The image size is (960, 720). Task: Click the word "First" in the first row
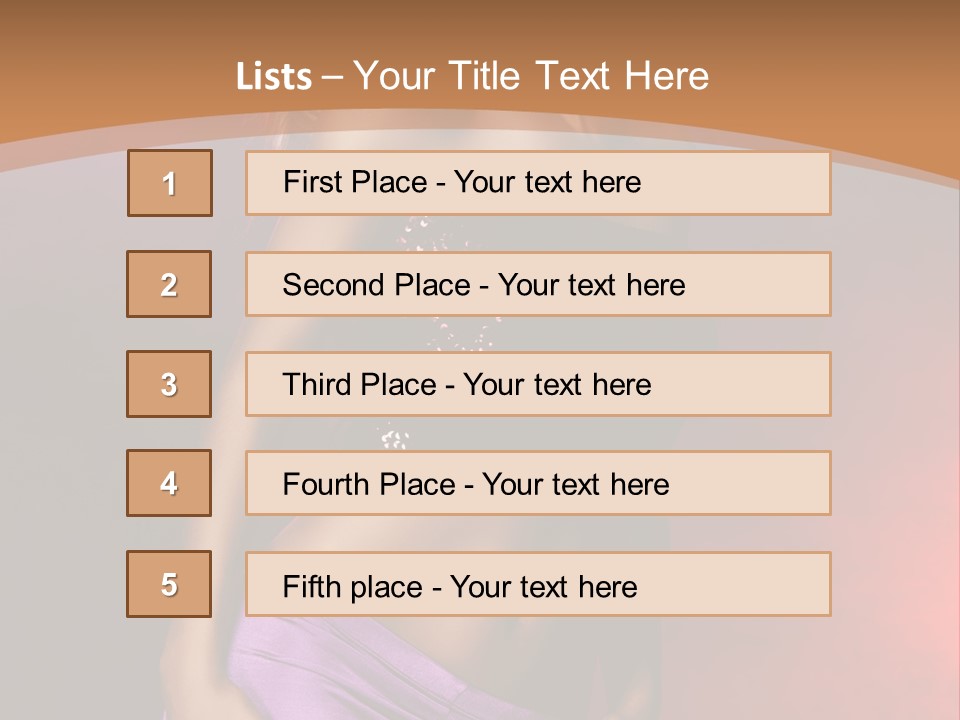point(310,182)
